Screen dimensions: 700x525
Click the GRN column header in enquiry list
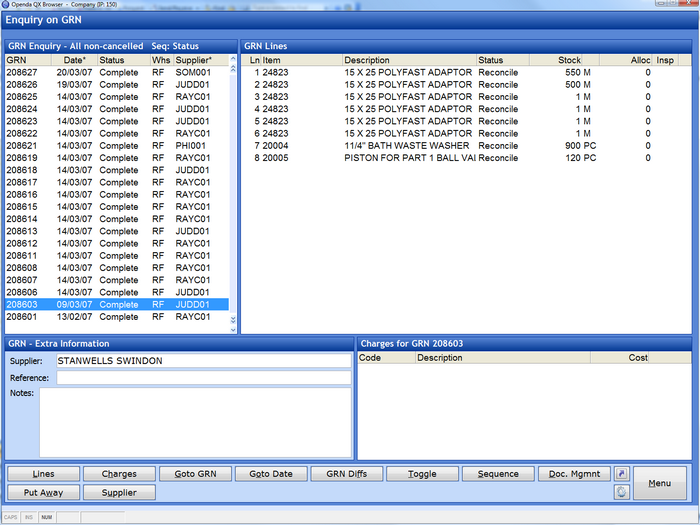click(x=28, y=60)
